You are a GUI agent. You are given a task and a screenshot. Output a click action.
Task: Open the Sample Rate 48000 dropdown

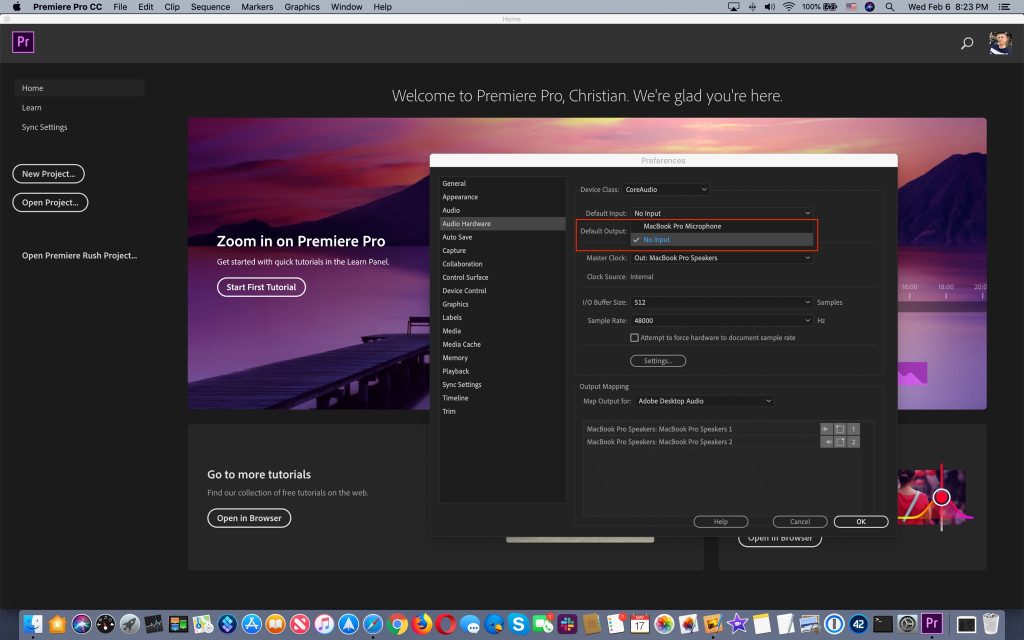[x=722, y=321]
